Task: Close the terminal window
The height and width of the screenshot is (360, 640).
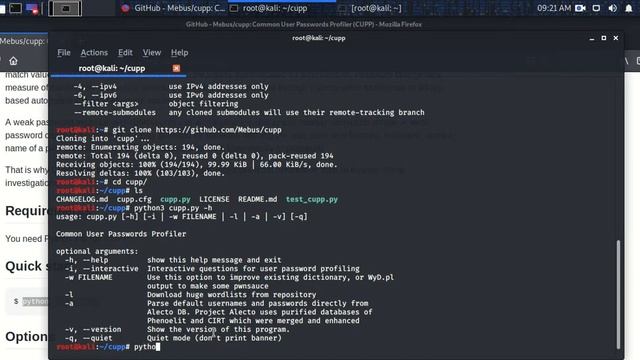Action: 616,38
